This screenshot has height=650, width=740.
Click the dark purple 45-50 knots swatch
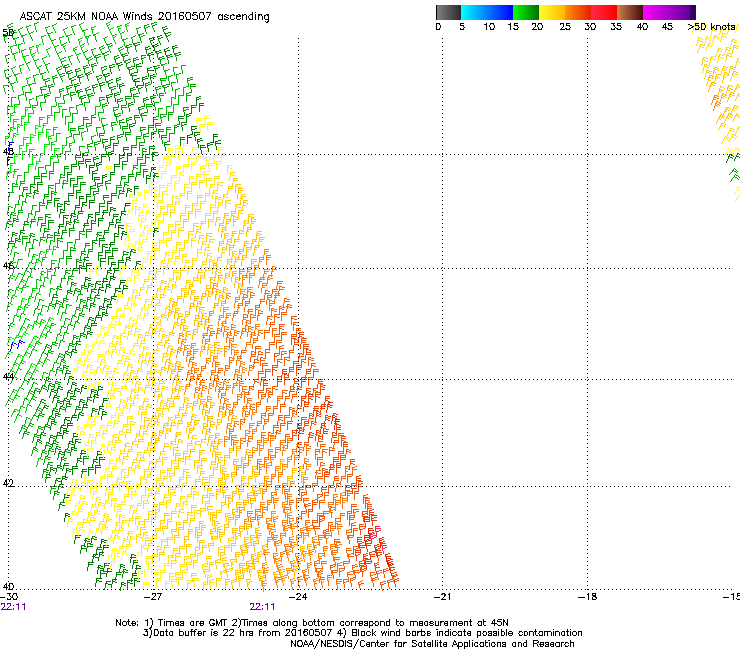[x=682, y=12]
